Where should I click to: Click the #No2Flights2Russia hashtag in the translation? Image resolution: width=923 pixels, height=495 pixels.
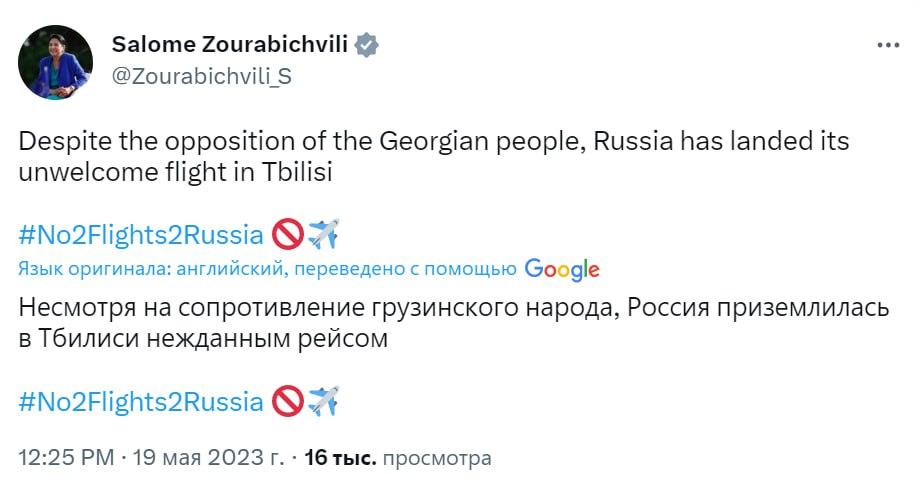pyautogui.click(x=141, y=402)
